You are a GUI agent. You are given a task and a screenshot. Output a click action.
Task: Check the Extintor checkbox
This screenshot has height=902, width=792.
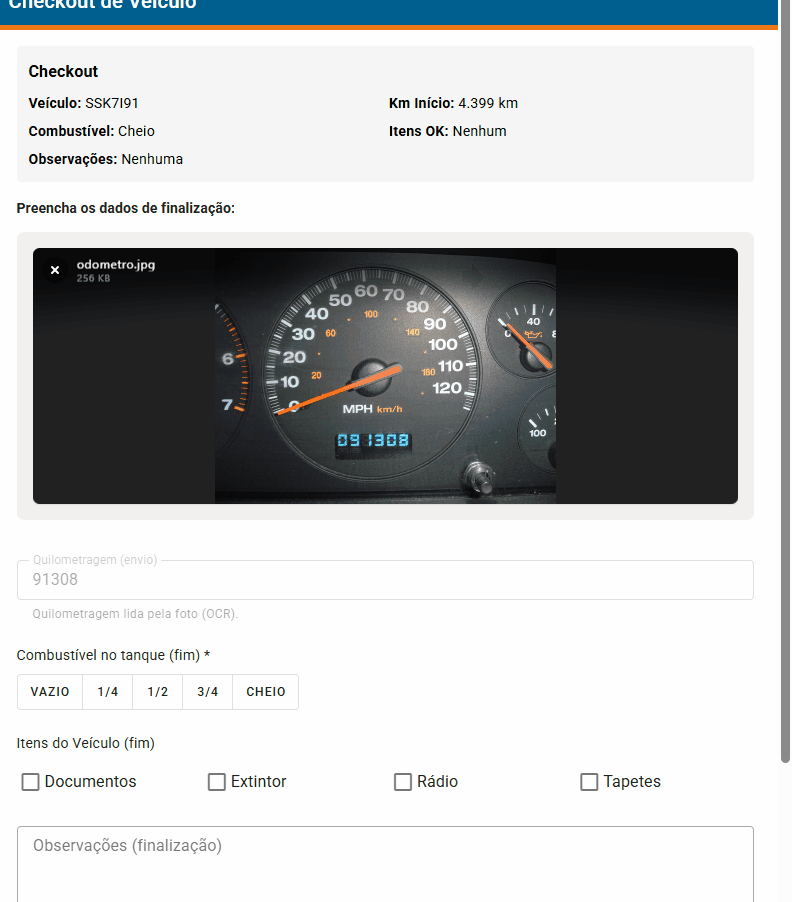point(217,782)
